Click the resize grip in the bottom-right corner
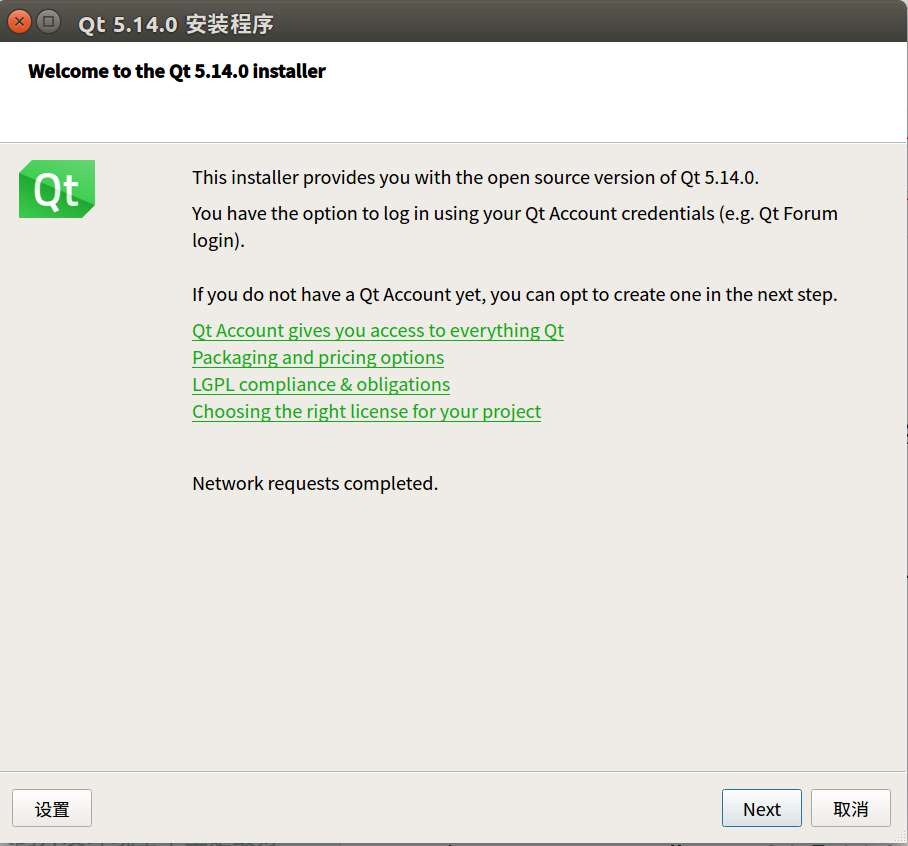 (x=901, y=839)
